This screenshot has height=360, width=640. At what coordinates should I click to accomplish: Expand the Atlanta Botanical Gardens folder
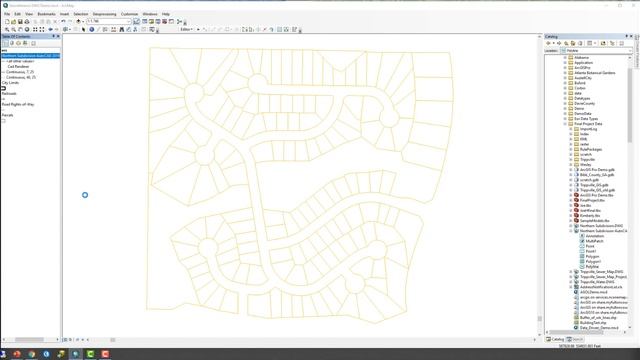tap(565, 73)
